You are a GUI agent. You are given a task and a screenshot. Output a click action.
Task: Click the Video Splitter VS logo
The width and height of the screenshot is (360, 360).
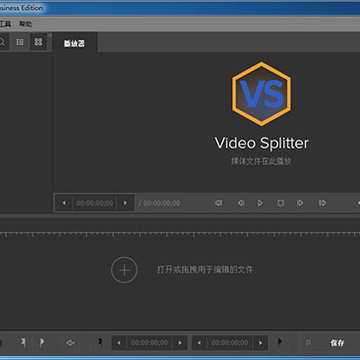[261, 94]
